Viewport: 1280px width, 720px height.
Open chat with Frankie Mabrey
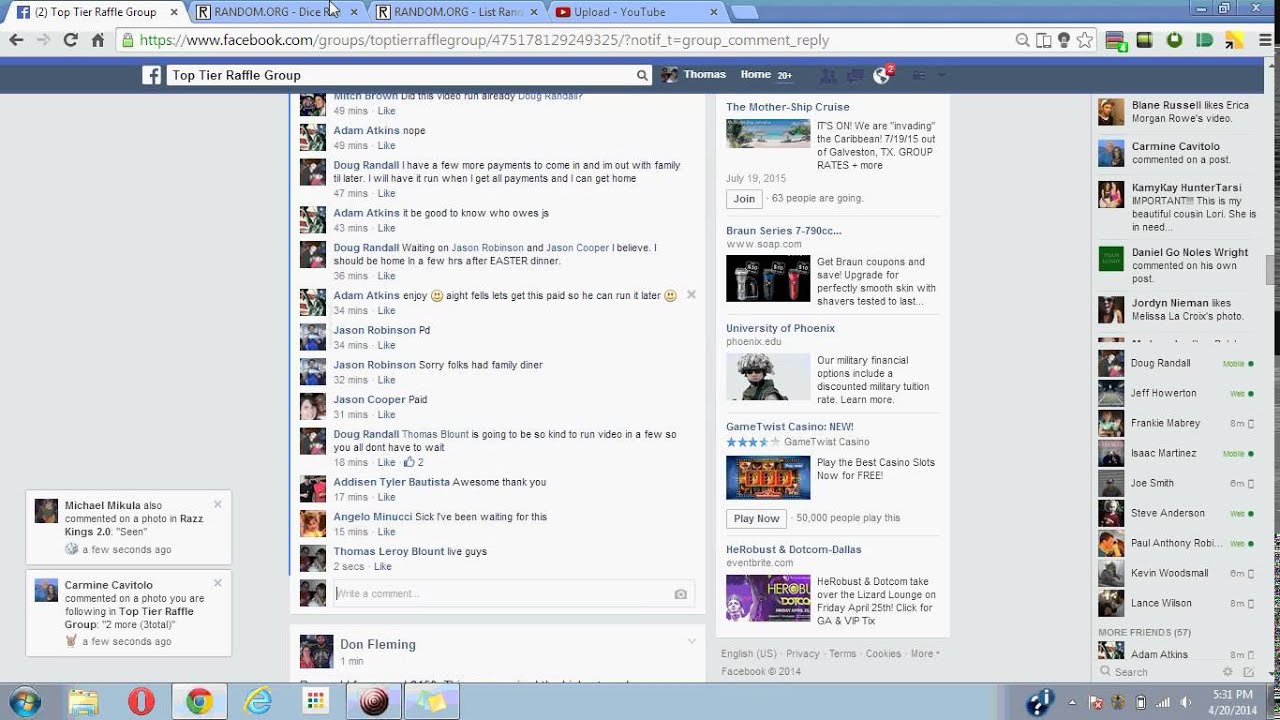1176,423
